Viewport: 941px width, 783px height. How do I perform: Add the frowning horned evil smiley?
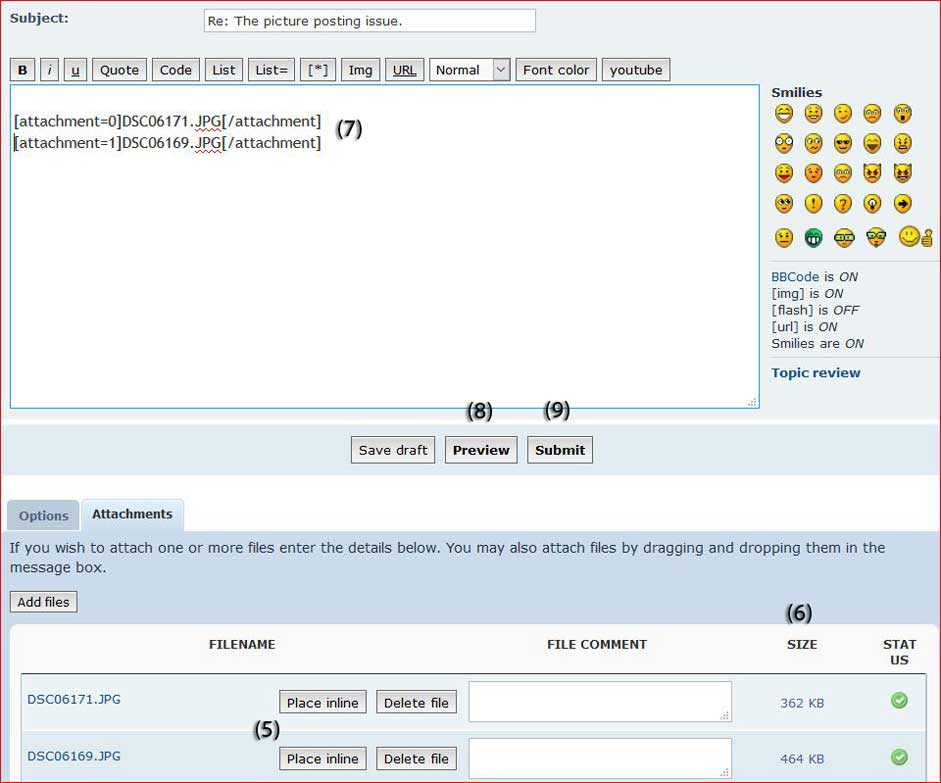872,173
